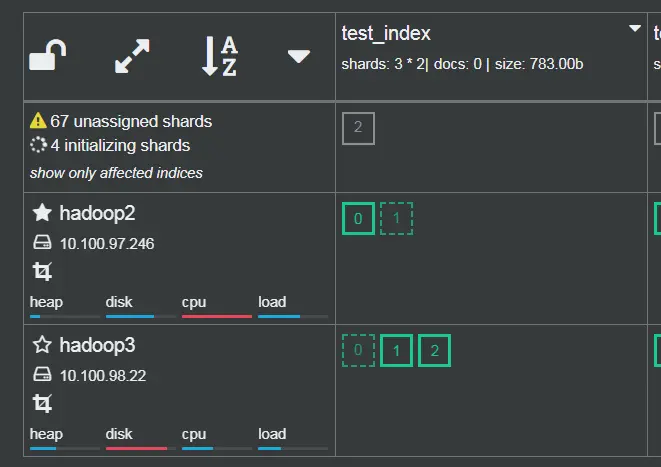Select unassigned shard 2 of test_index

pos(358,128)
